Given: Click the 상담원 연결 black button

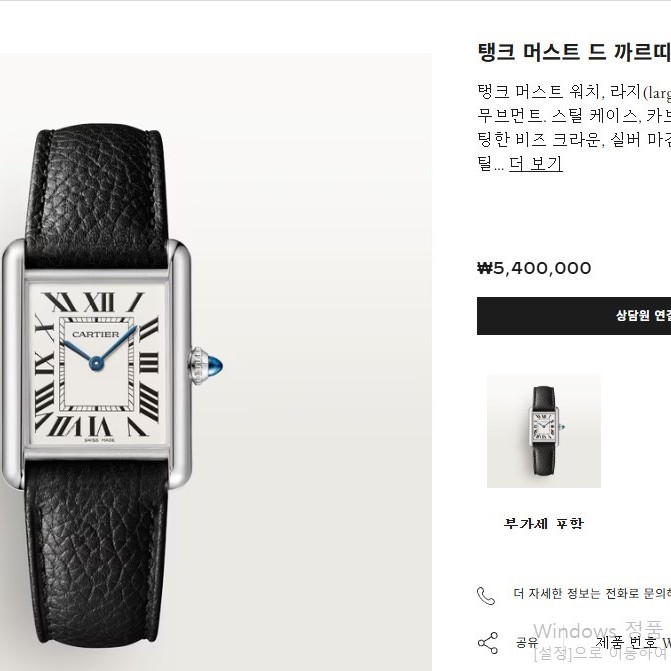Looking at the screenshot, I should coord(574,316).
